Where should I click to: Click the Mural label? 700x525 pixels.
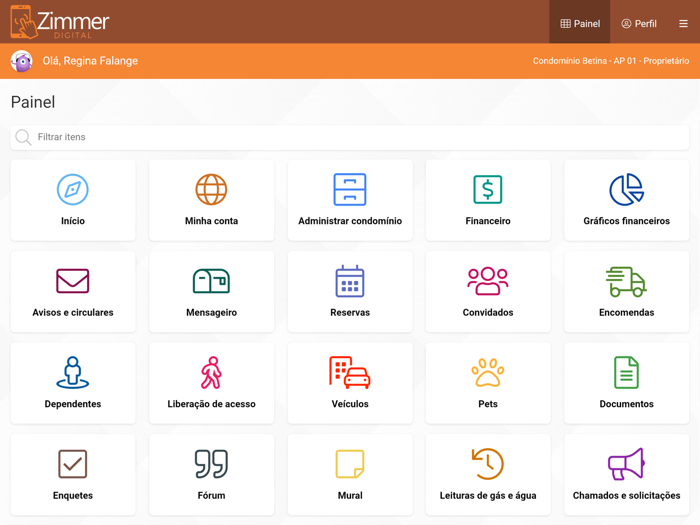(x=350, y=496)
